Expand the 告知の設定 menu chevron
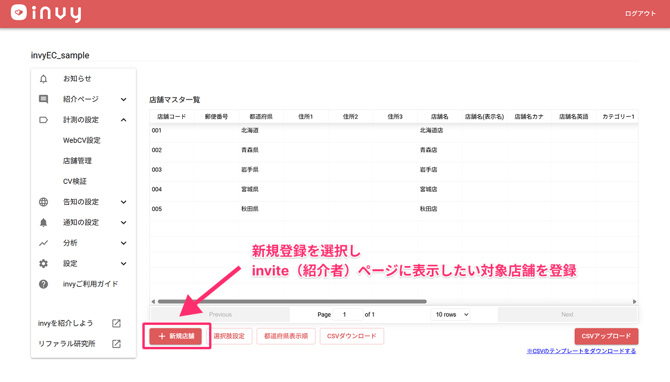The width and height of the screenshot is (670, 382). pyautogui.click(x=123, y=202)
